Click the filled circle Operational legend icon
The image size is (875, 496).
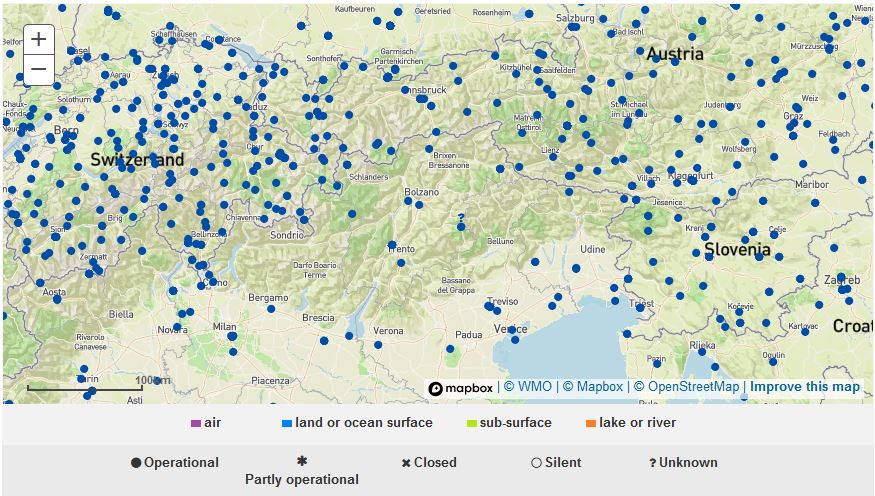[x=136, y=463]
